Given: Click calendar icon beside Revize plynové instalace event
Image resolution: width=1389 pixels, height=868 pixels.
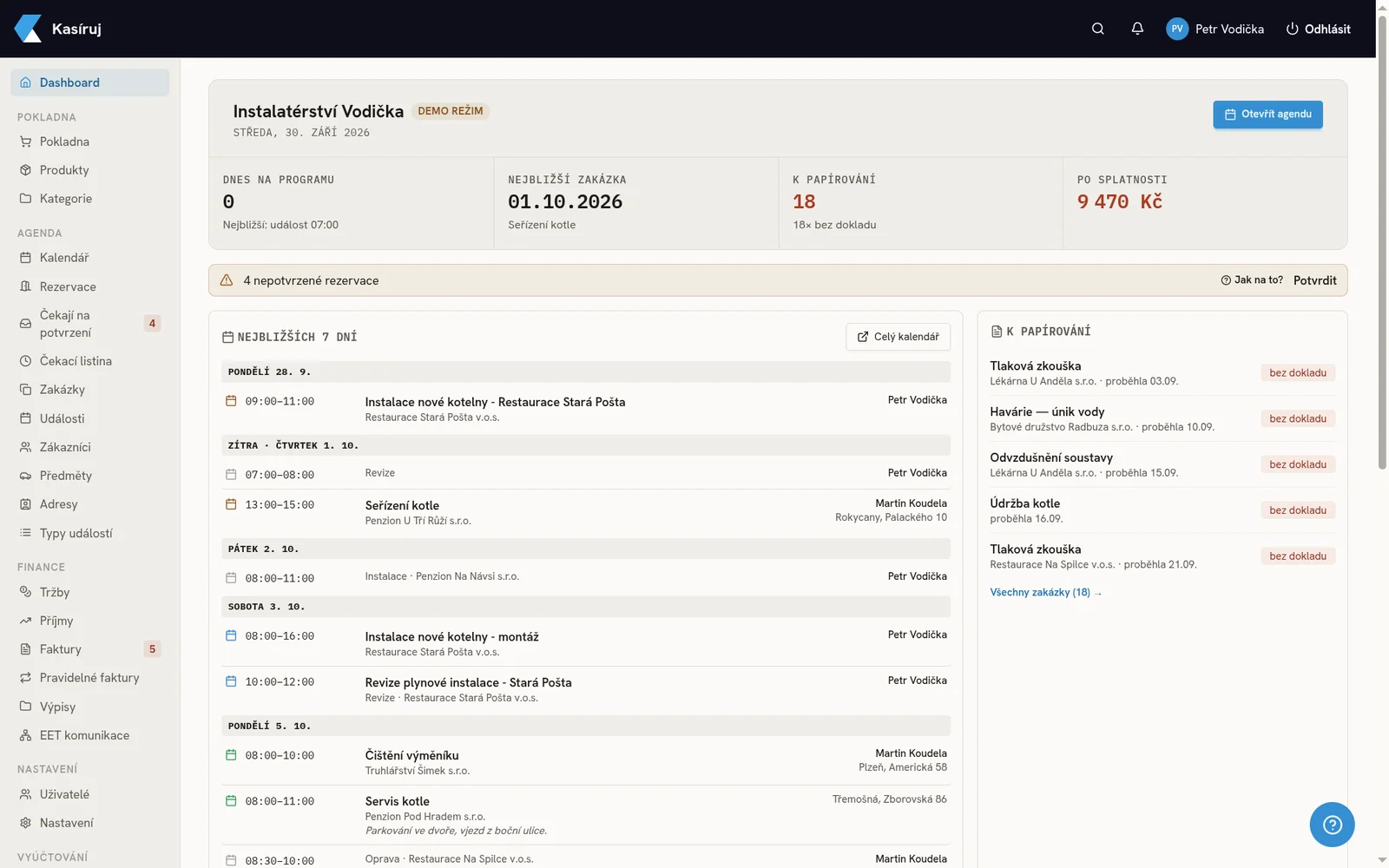Looking at the screenshot, I should pyautogui.click(x=231, y=681).
